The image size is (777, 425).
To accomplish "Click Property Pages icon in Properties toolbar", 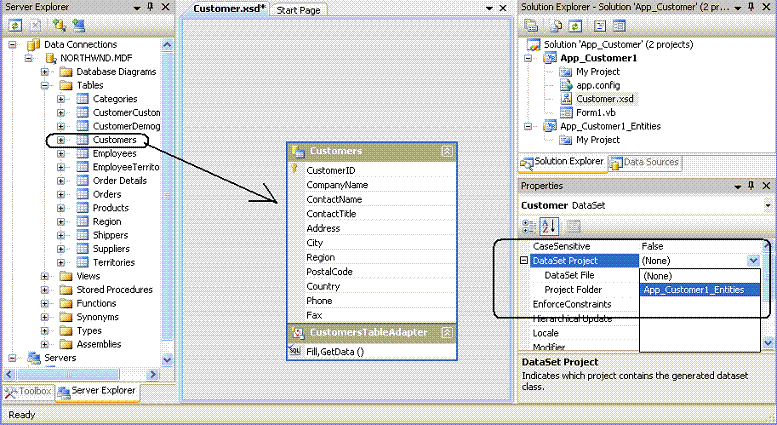I will [x=573, y=227].
